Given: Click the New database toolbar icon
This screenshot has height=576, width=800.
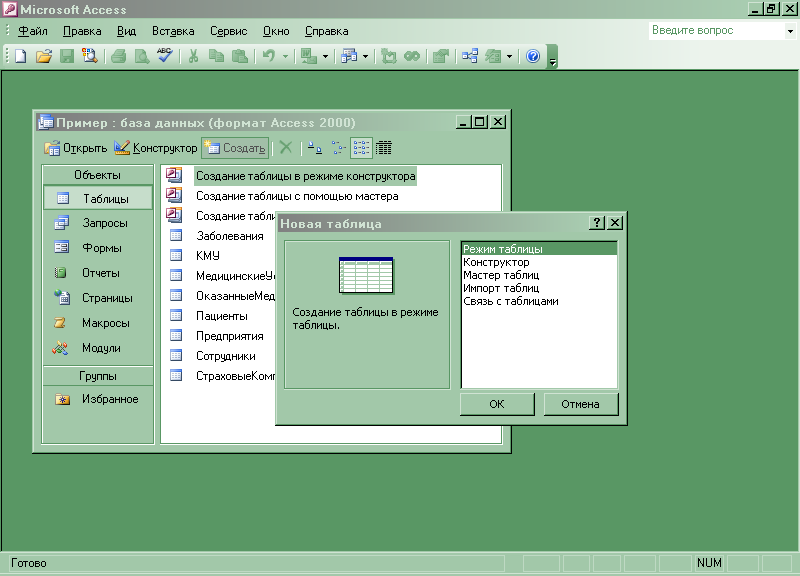Looking at the screenshot, I should pyautogui.click(x=20, y=56).
